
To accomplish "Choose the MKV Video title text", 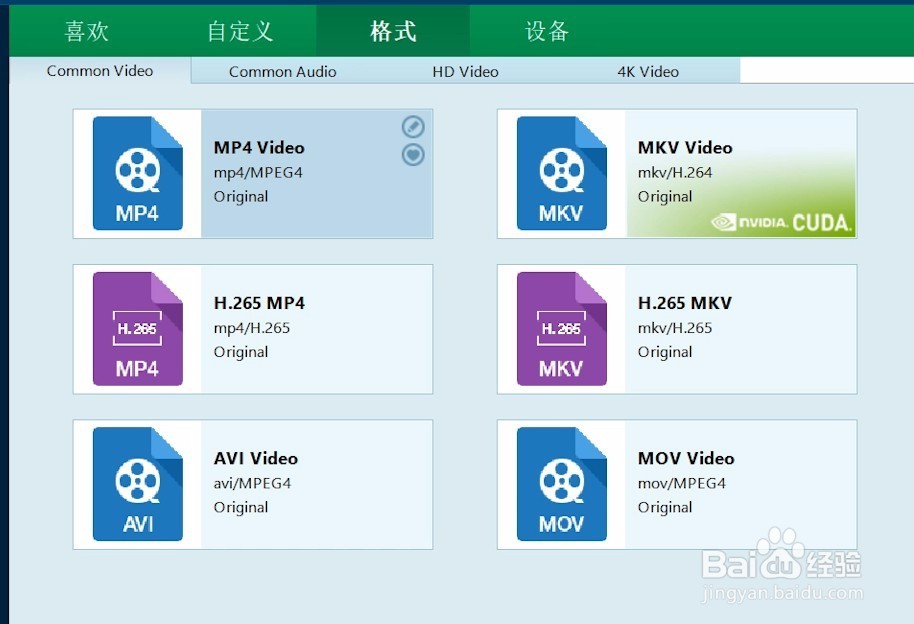I will (x=685, y=148).
